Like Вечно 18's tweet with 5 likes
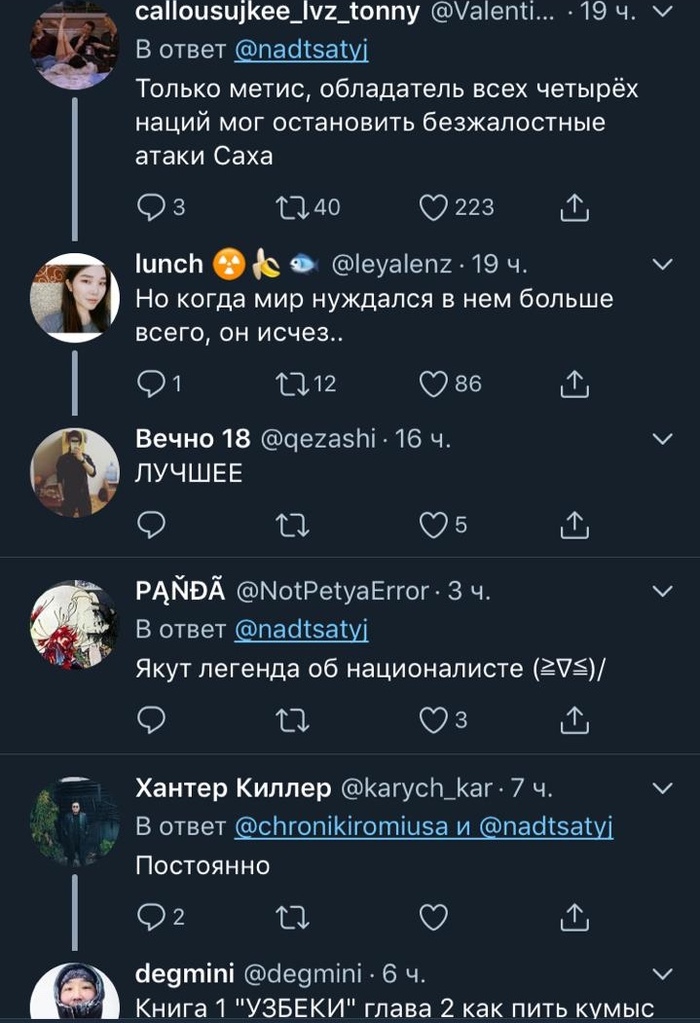 [433, 524]
